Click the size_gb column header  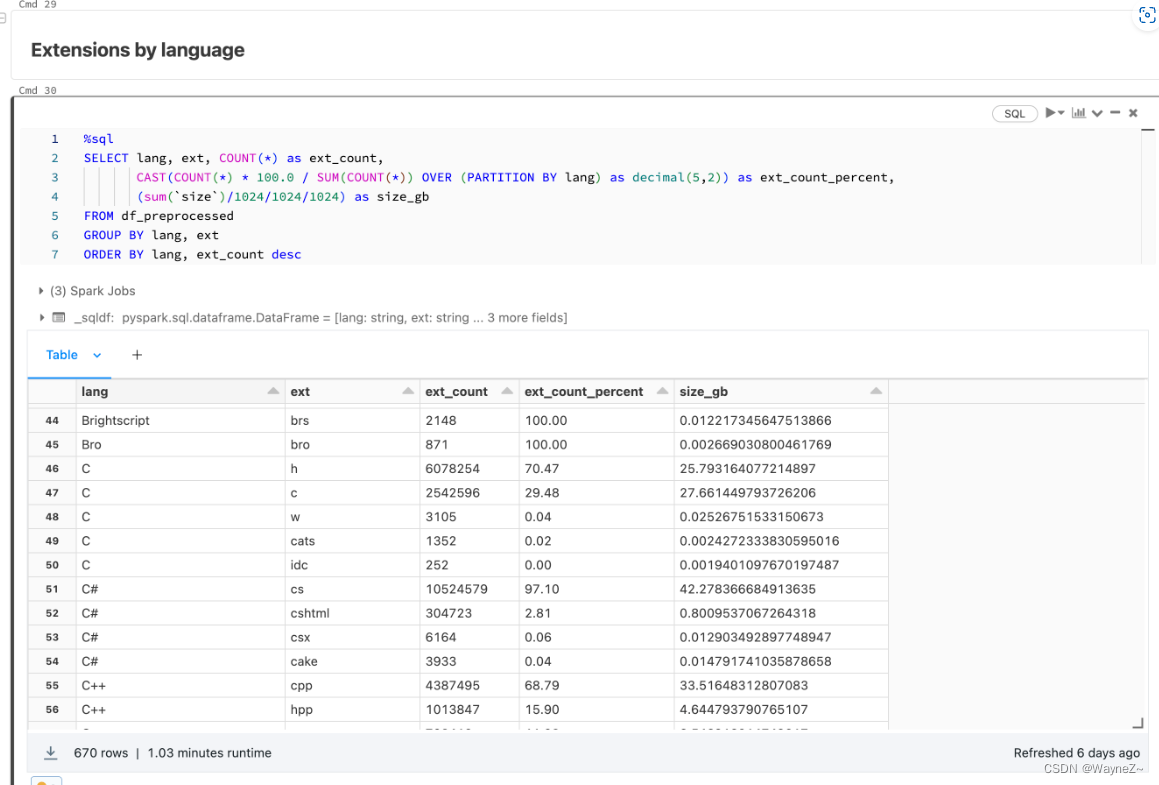[x=781, y=392]
